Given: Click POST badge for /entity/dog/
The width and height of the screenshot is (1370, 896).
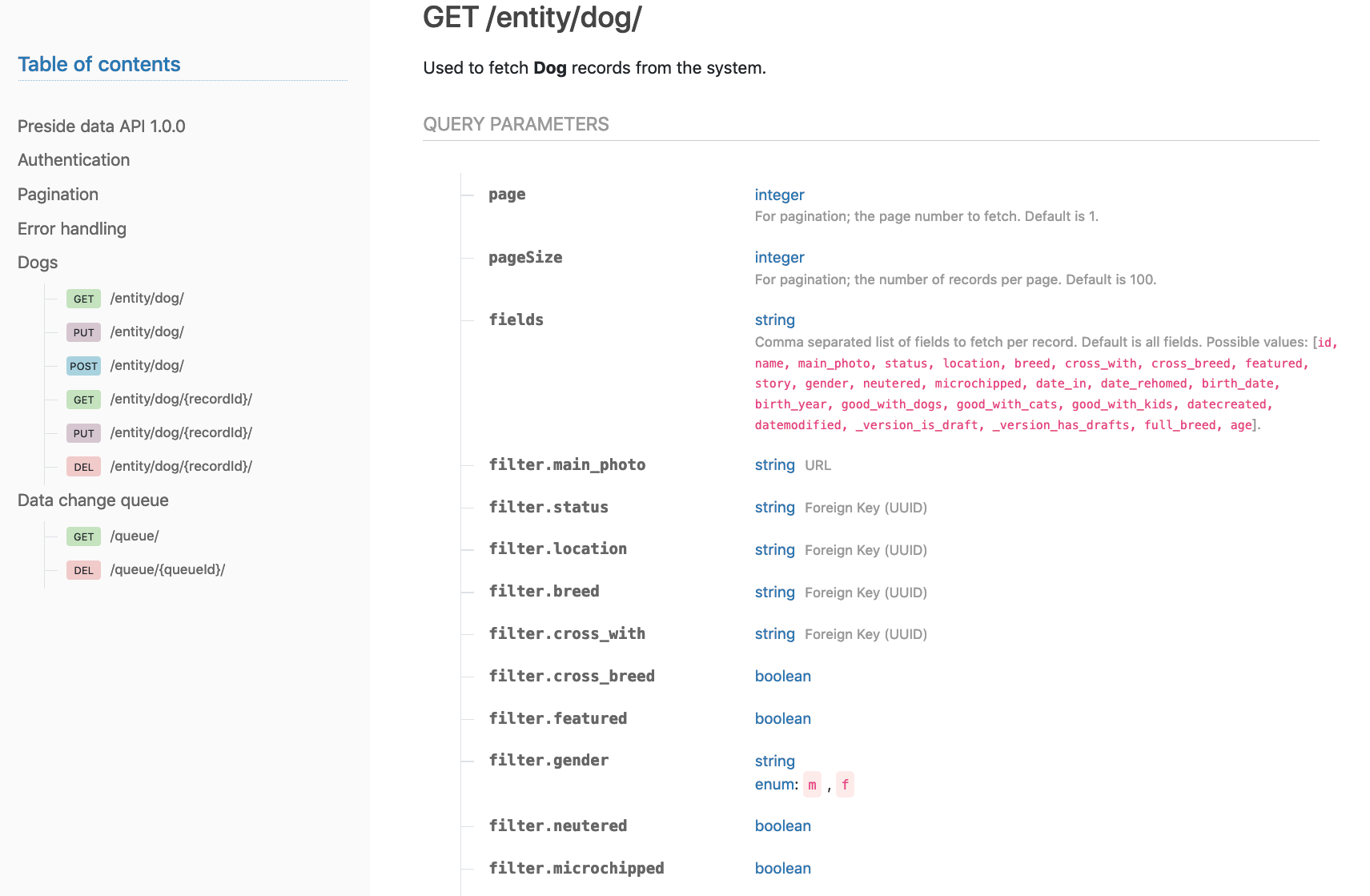Looking at the screenshot, I should pyautogui.click(x=83, y=366).
